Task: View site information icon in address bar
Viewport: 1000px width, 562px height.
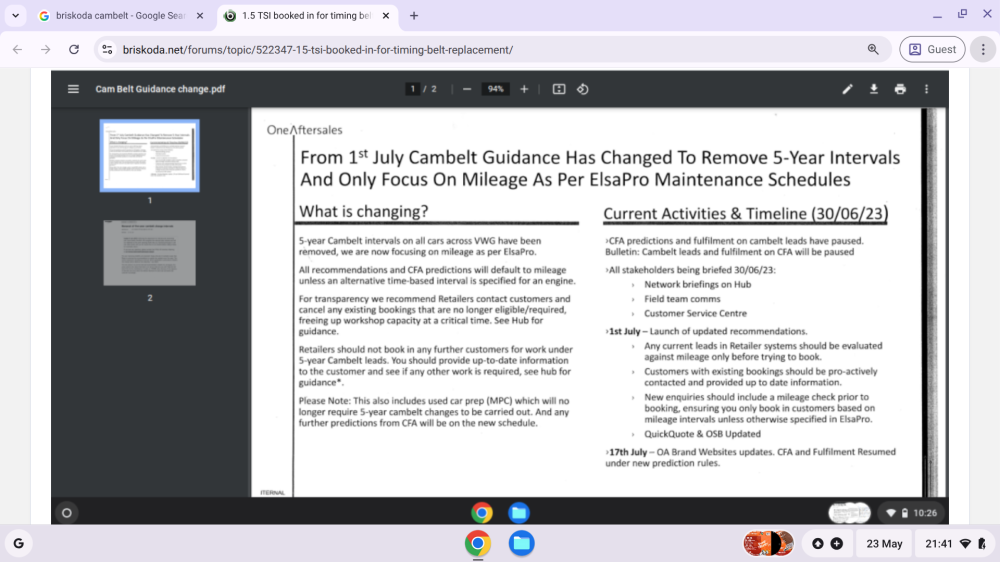Action: click(107, 49)
